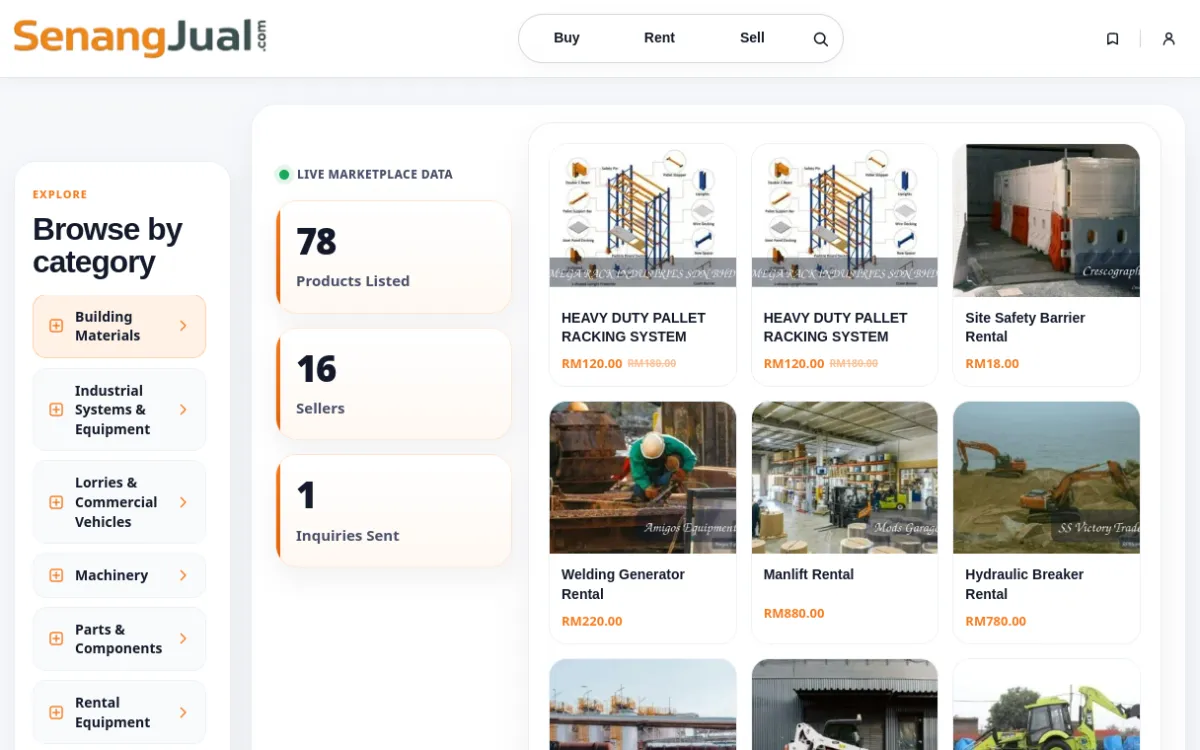This screenshot has height=750, width=1200.
Task: Open Hydraulic Breaker Rental excavator photo
Action: (x=1046, y=478)
